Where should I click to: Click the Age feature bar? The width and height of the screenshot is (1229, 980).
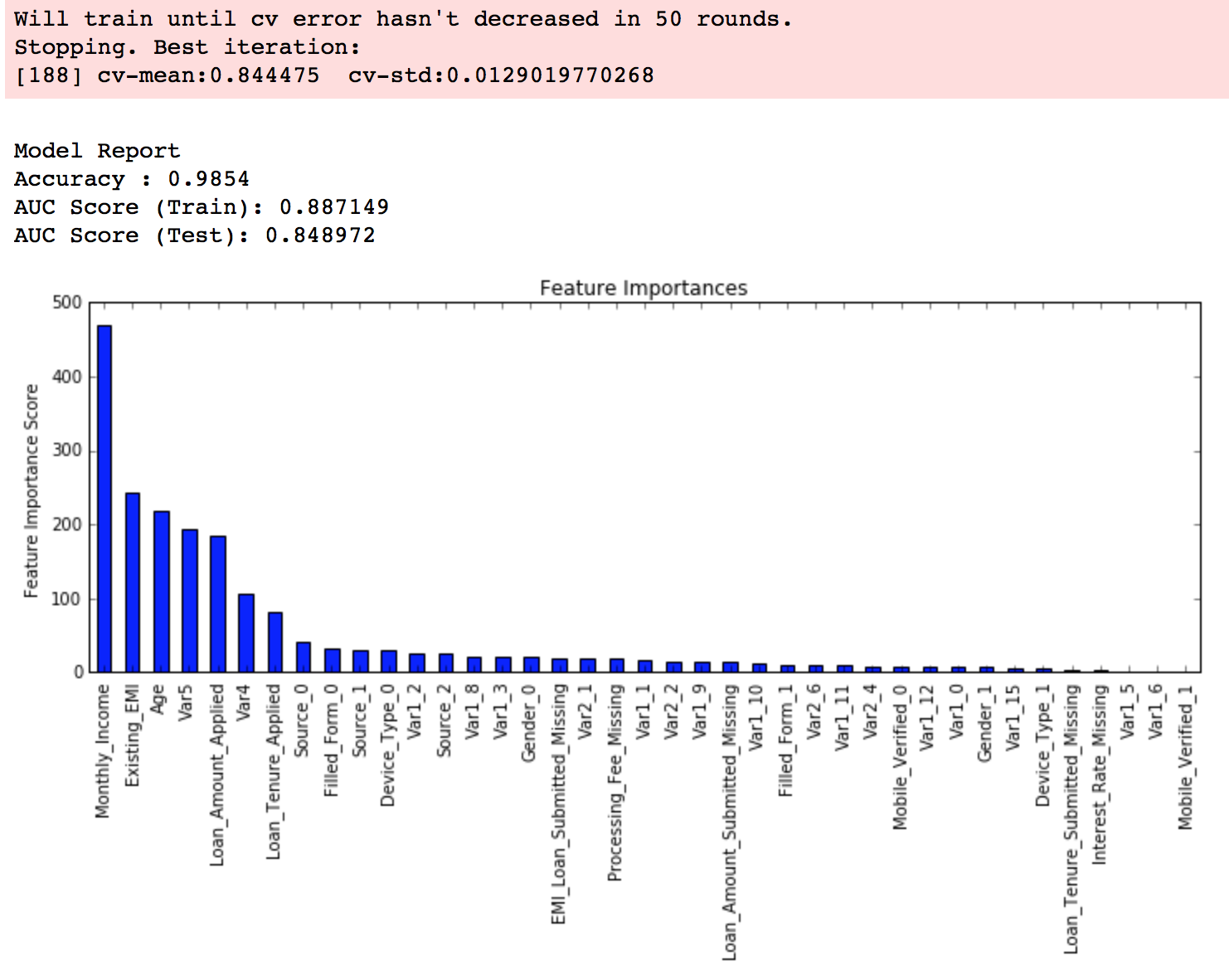pyautogui.click(x=161, y=591)
